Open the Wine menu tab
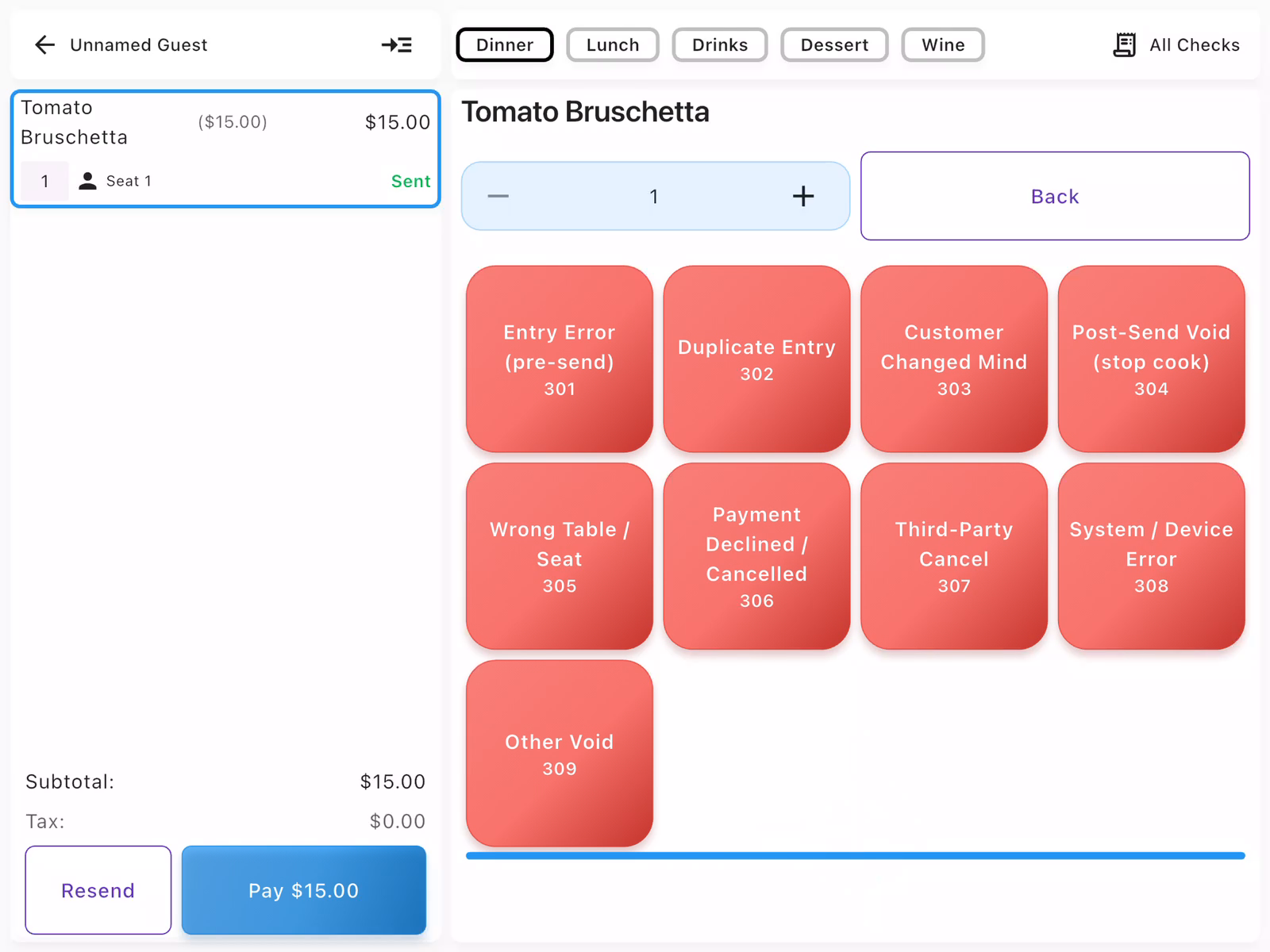The image size is (1270, 952). click(942, 45)
